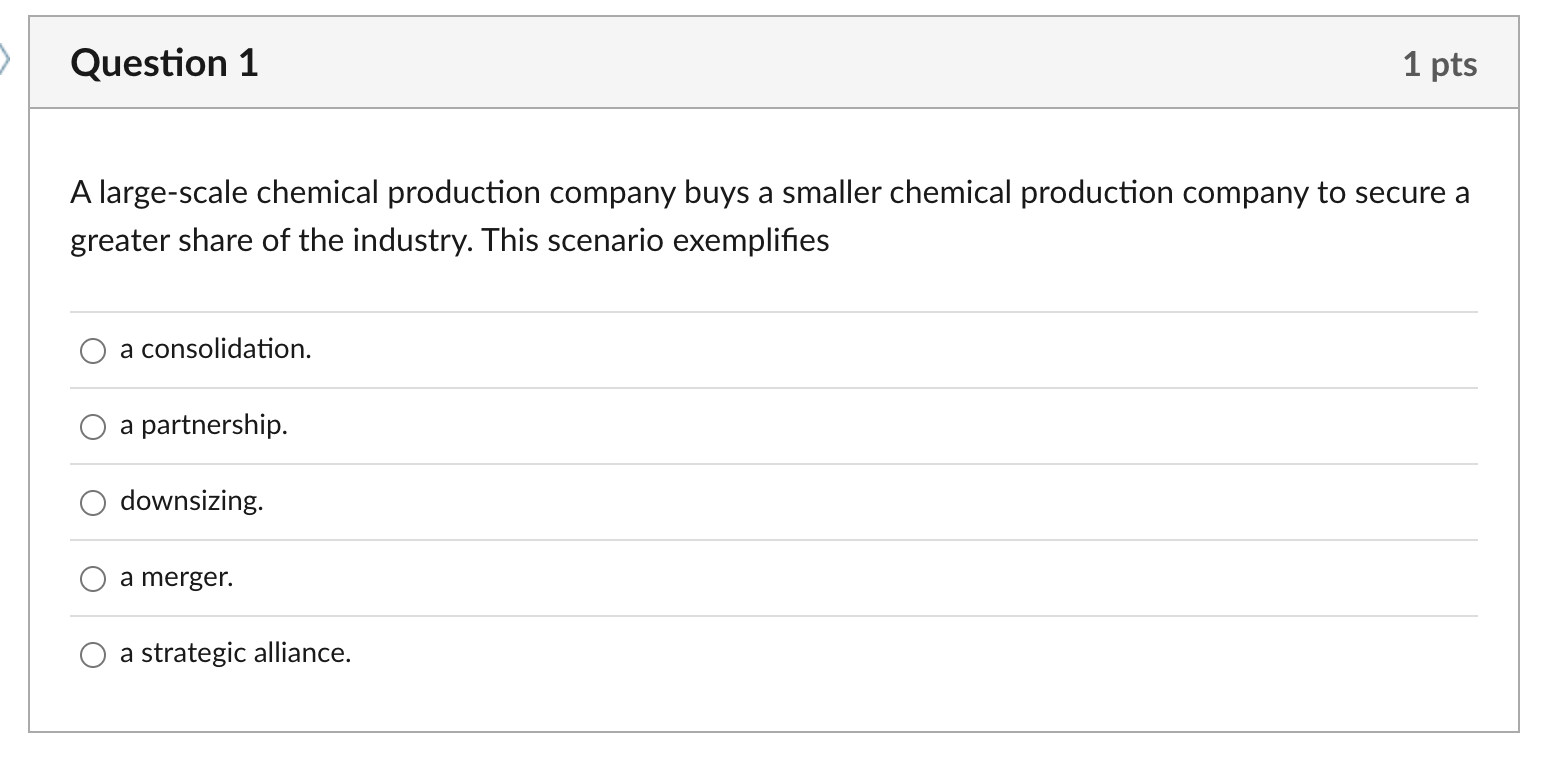Click the "a consolidation." answer label text
The width and height of the screenshot is (1556, 764).
tap(215, 349)
